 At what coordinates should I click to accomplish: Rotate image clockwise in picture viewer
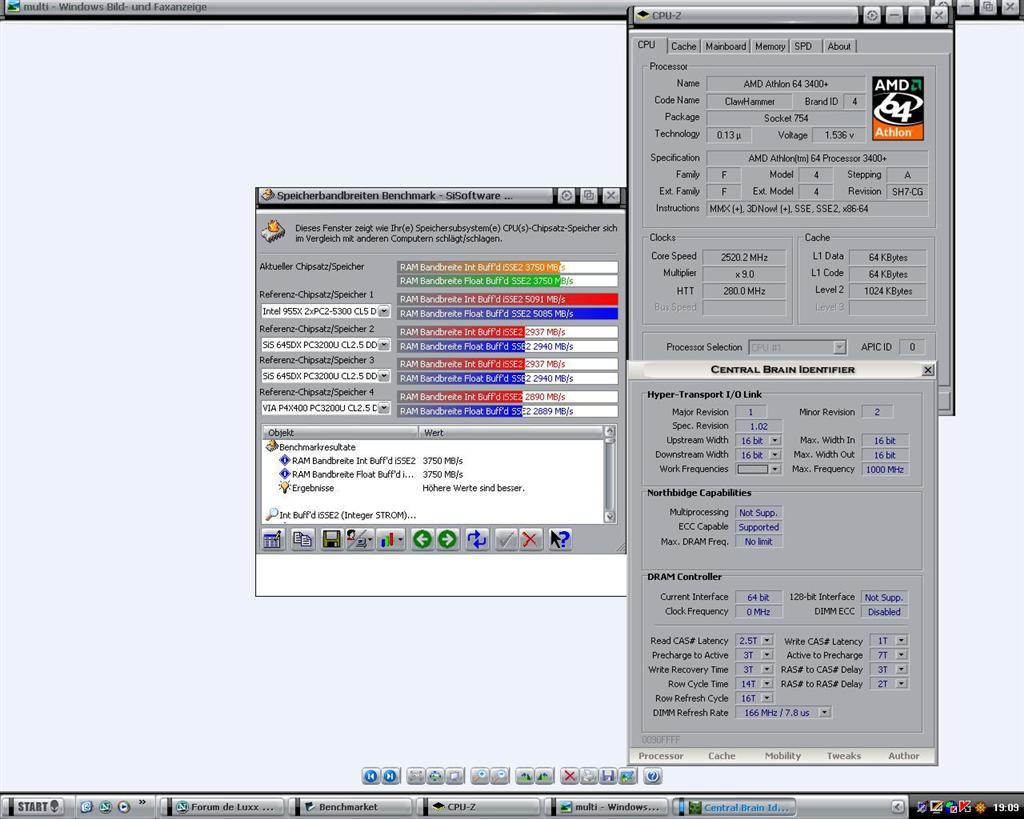524,776
